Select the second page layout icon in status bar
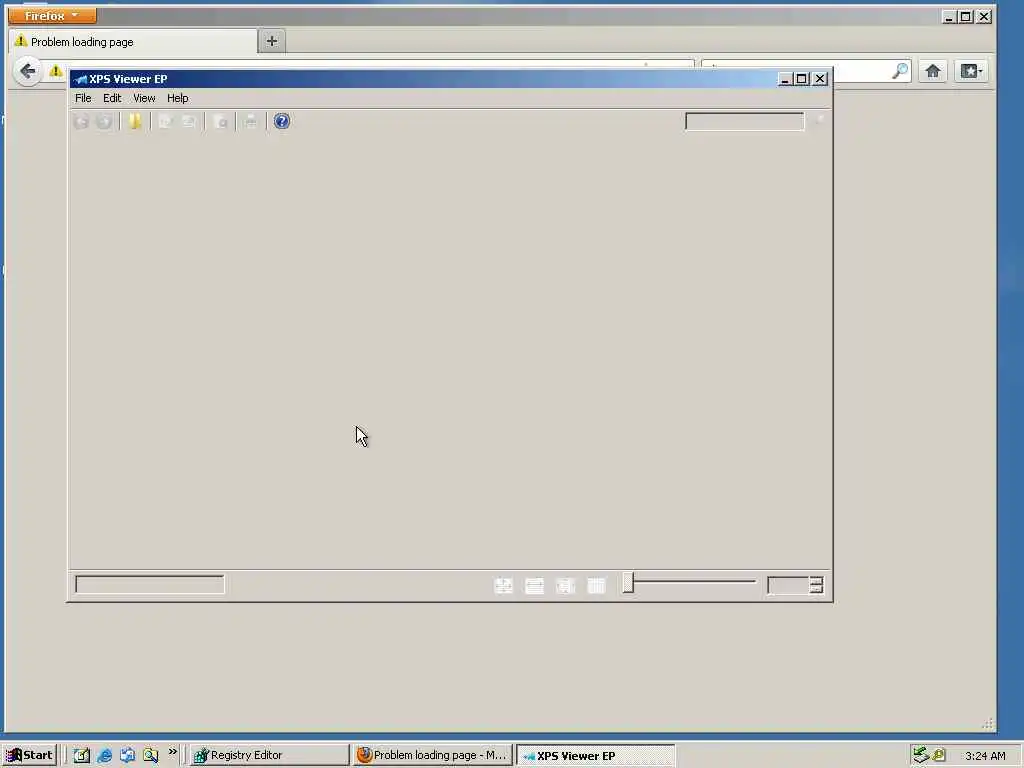1024x768 pixels. coord(534,585)
